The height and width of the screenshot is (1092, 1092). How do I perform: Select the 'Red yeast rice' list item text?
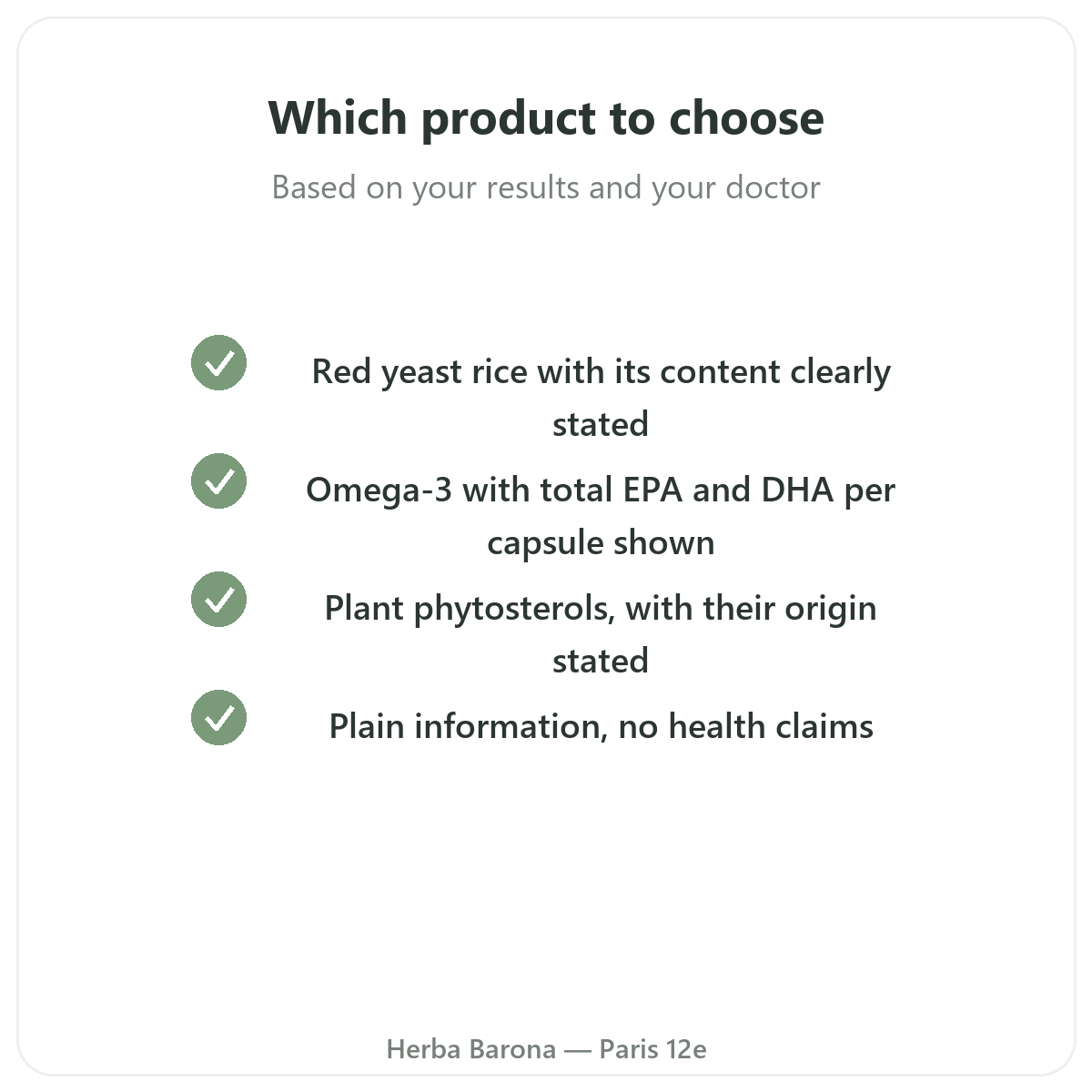(601, 398)
